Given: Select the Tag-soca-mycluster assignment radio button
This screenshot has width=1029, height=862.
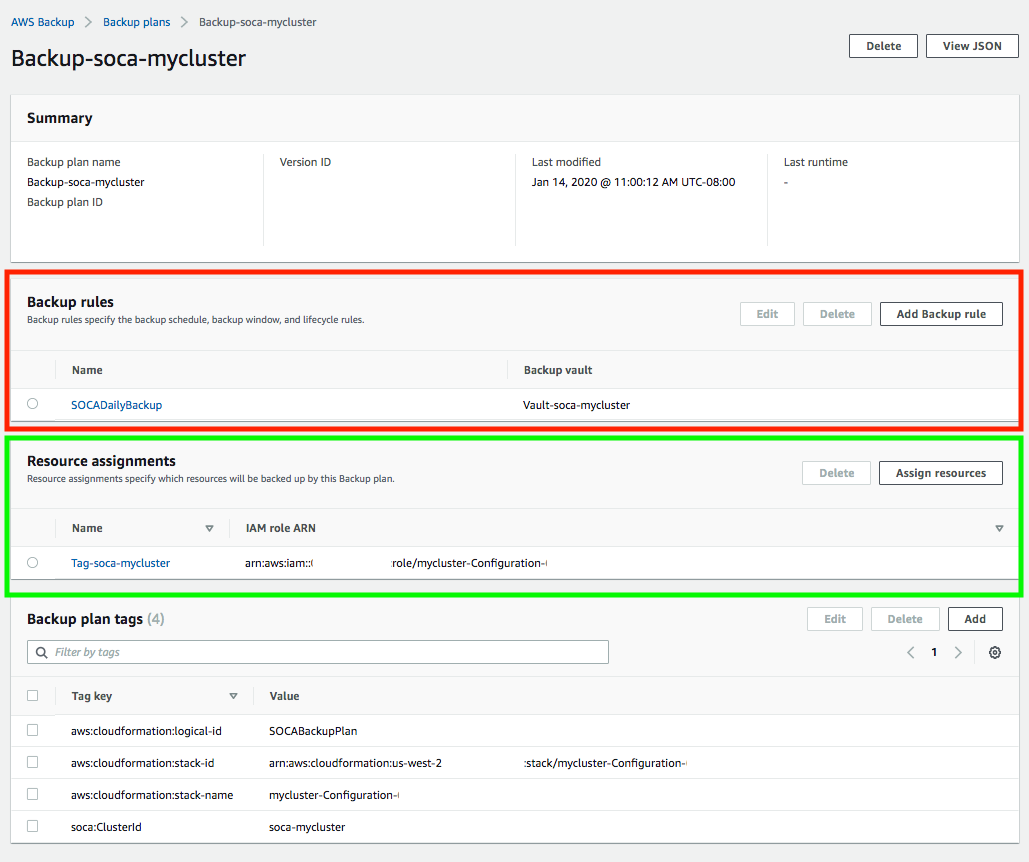Looking at the screenshot, I should [x=33, y=562].
